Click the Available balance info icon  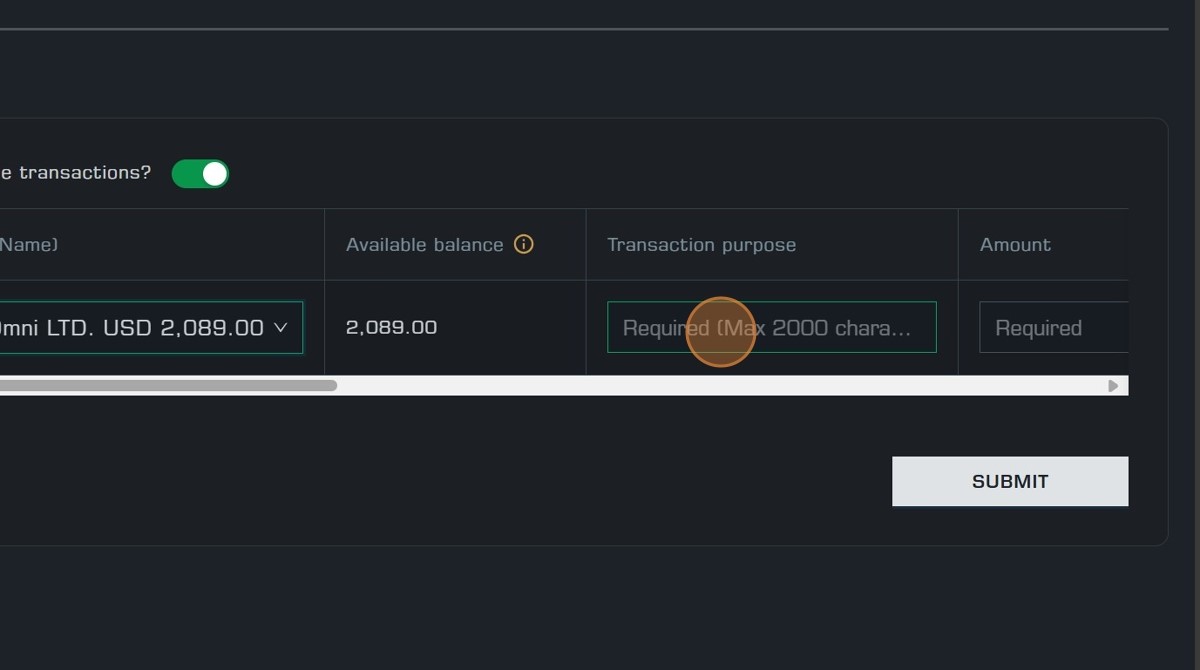(523, 244)
